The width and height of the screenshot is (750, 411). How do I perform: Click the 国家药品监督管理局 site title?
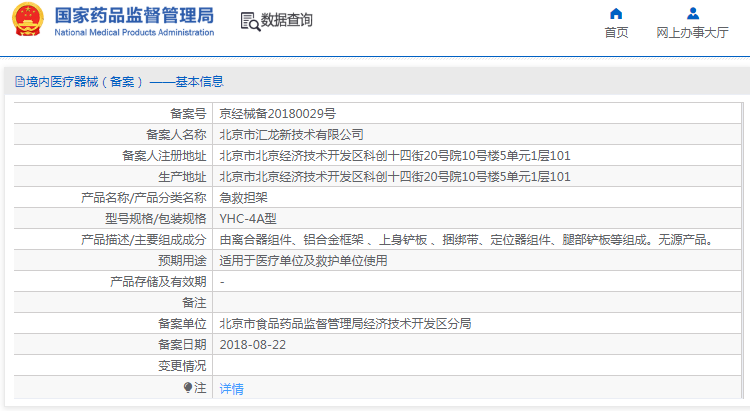pyautogui.click(x=133, y=15)
